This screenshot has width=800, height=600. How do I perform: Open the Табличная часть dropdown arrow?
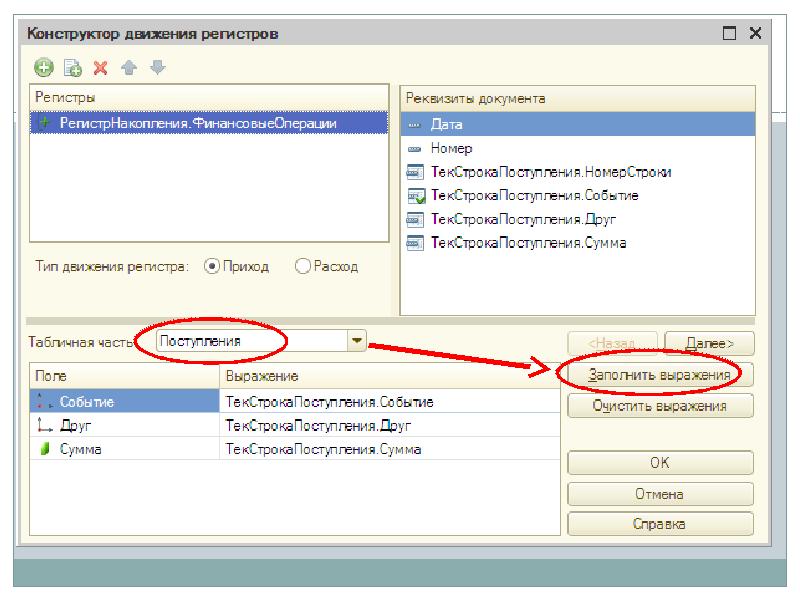(x=357, y=341)
